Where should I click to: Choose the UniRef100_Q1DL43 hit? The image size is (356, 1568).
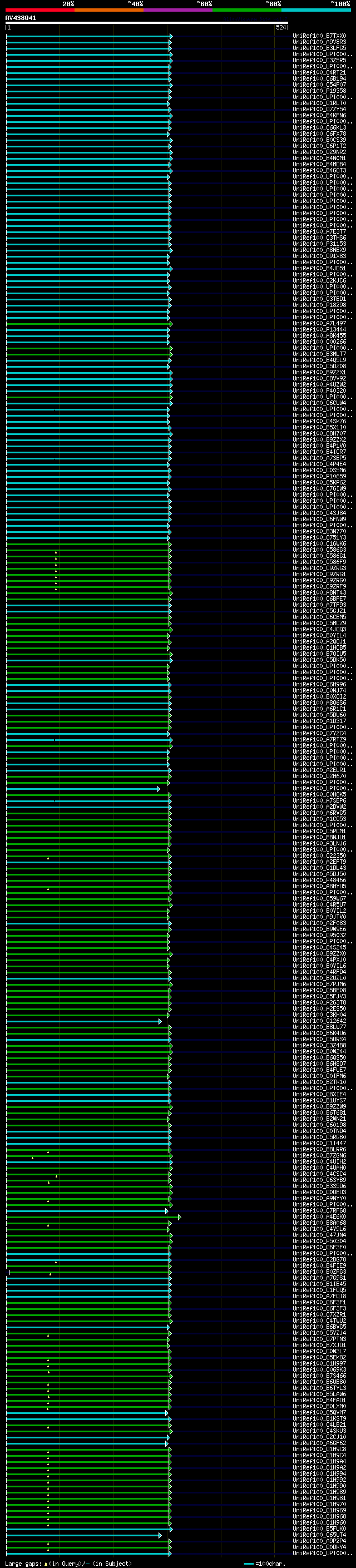[319, 868]
